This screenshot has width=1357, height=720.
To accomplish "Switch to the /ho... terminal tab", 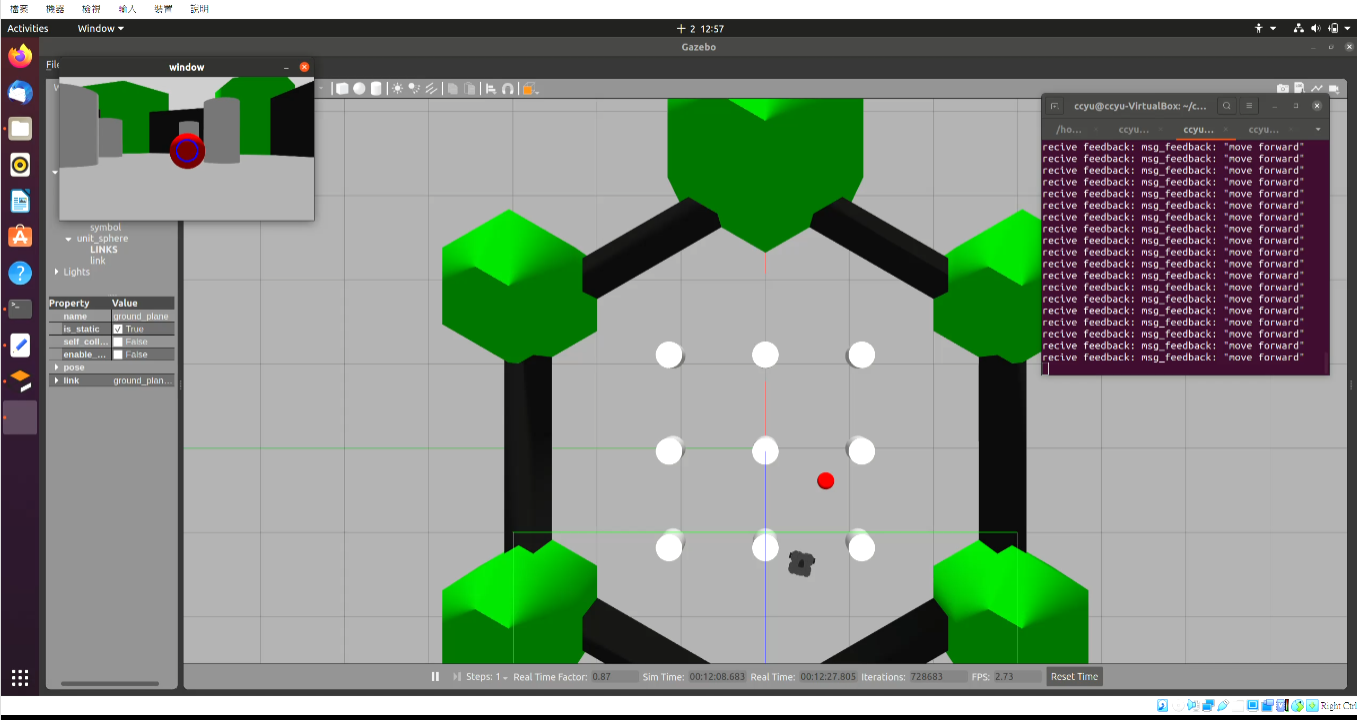I will [x=1068, y=129].
